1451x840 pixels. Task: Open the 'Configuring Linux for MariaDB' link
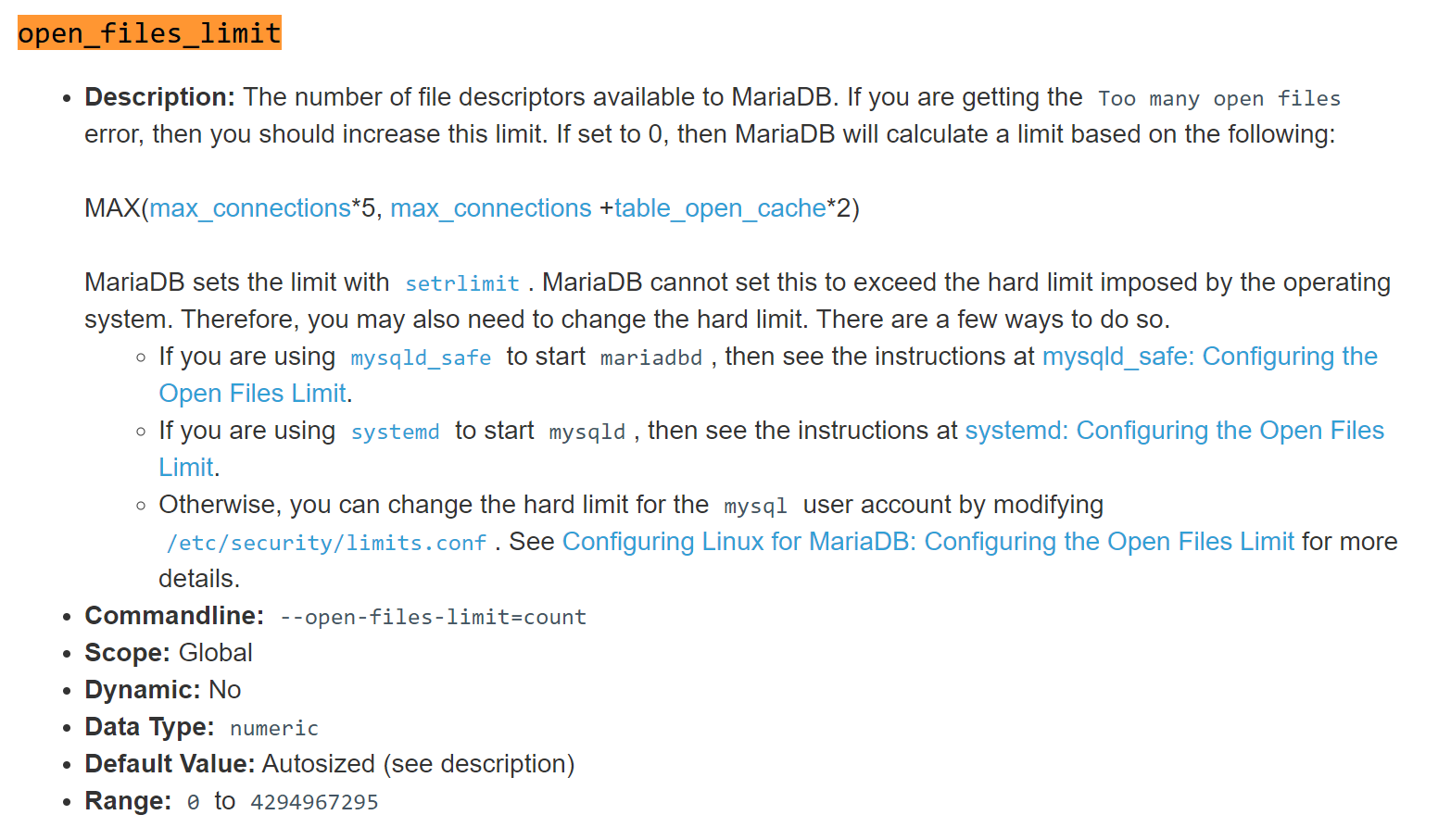tap(927, 542)
